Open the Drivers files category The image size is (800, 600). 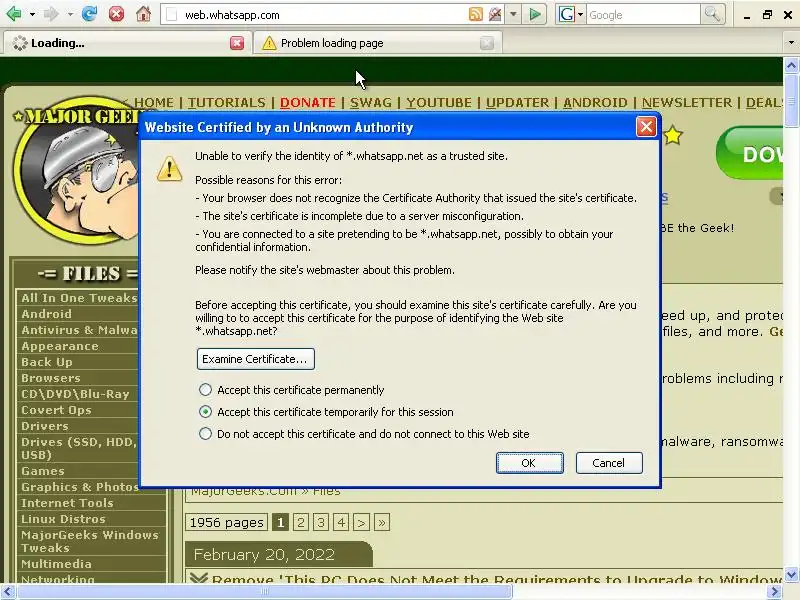point(44,426)
